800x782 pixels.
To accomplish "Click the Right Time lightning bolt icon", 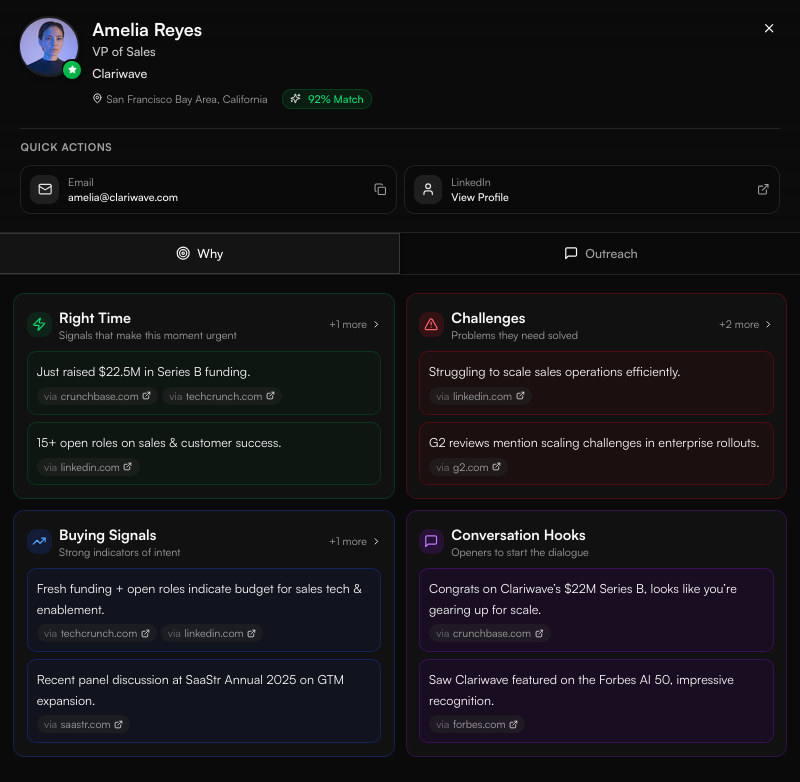I will (39, 324).
